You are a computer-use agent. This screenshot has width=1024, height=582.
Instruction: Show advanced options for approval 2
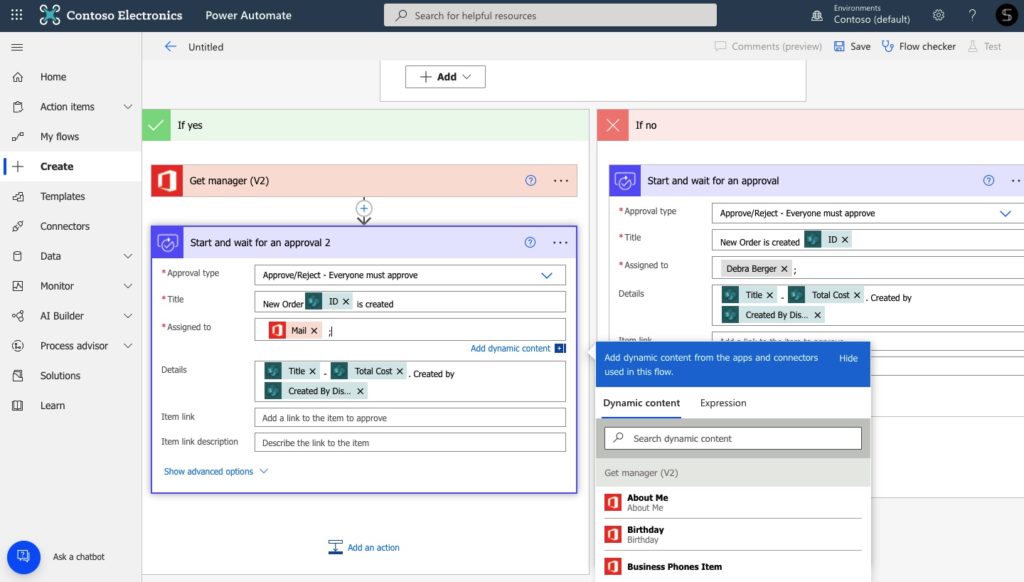tap(216, 472)
